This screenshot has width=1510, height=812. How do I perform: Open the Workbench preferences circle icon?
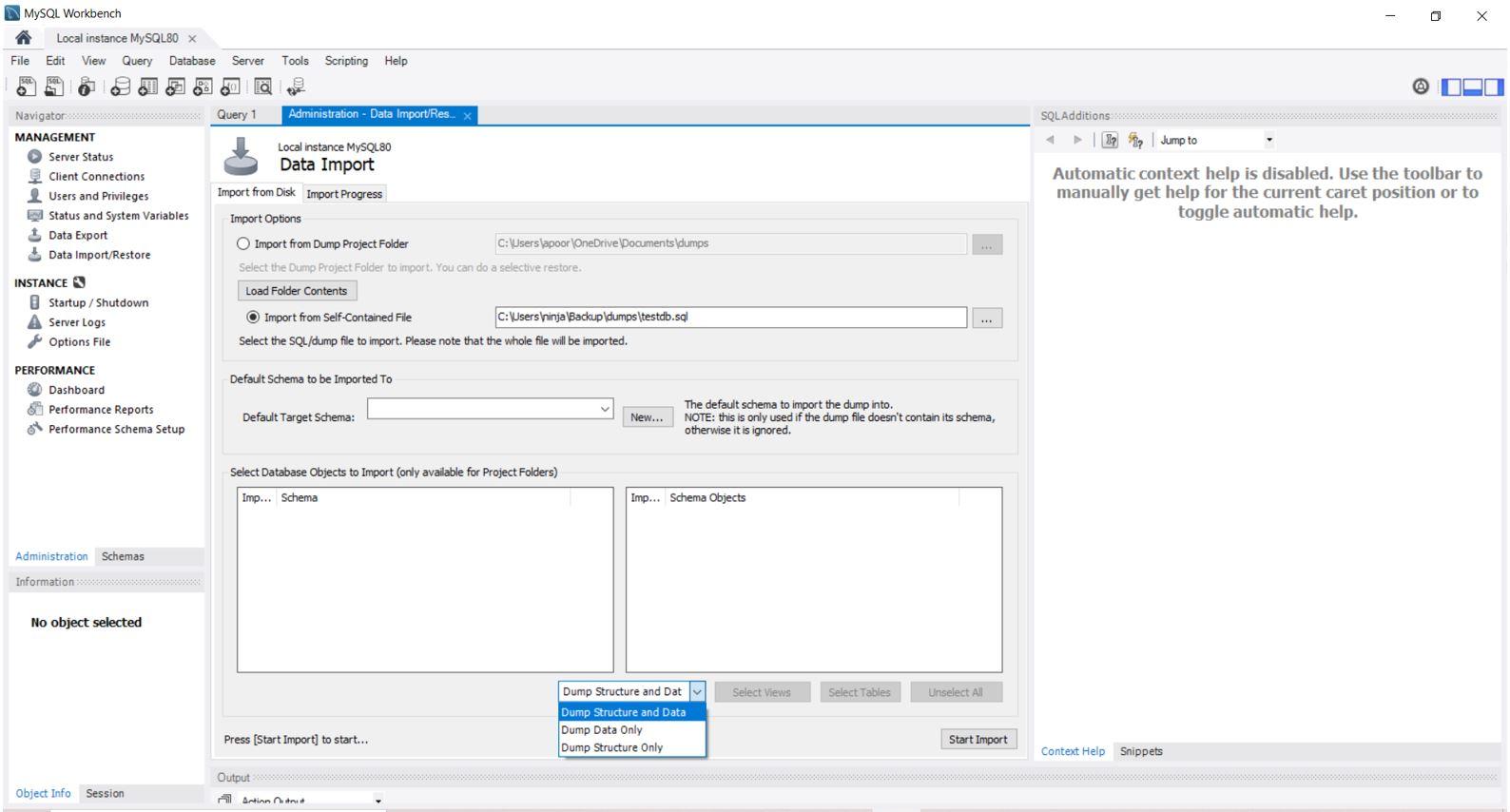(1421, 87)
